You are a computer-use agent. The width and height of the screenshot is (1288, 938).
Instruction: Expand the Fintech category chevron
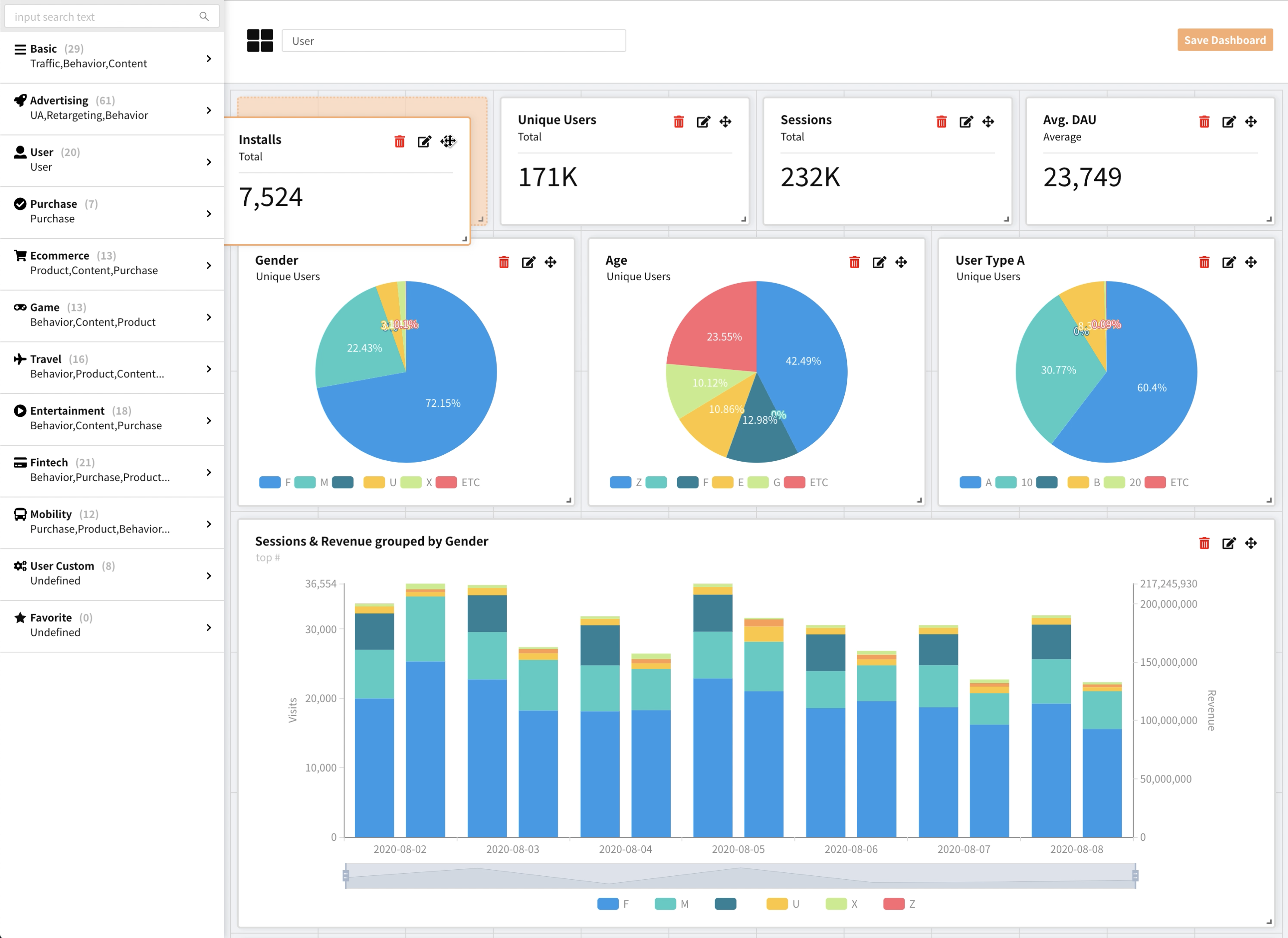tap(208, 472)
